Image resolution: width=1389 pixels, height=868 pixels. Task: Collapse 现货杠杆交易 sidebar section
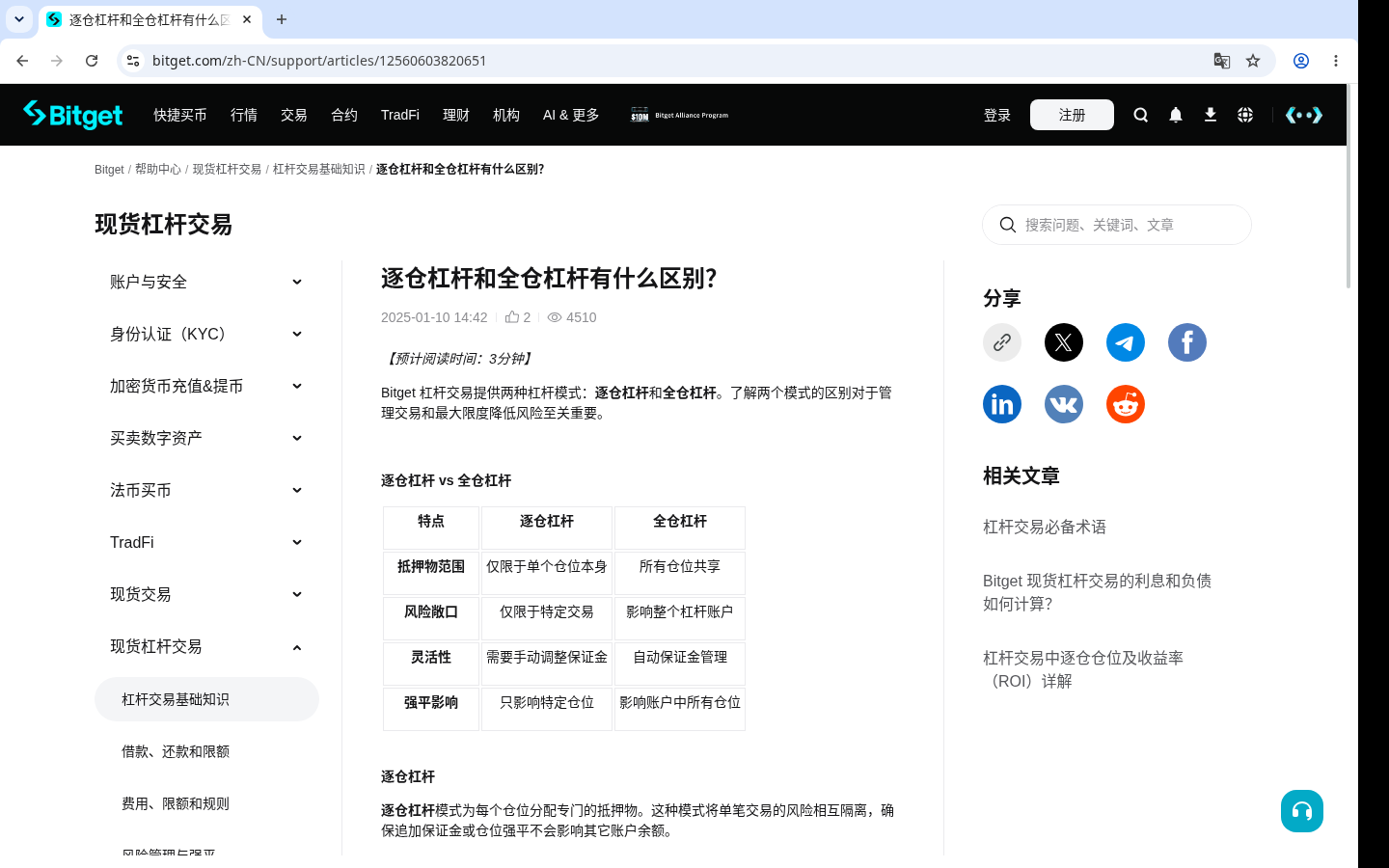click(x=206, y=646)
